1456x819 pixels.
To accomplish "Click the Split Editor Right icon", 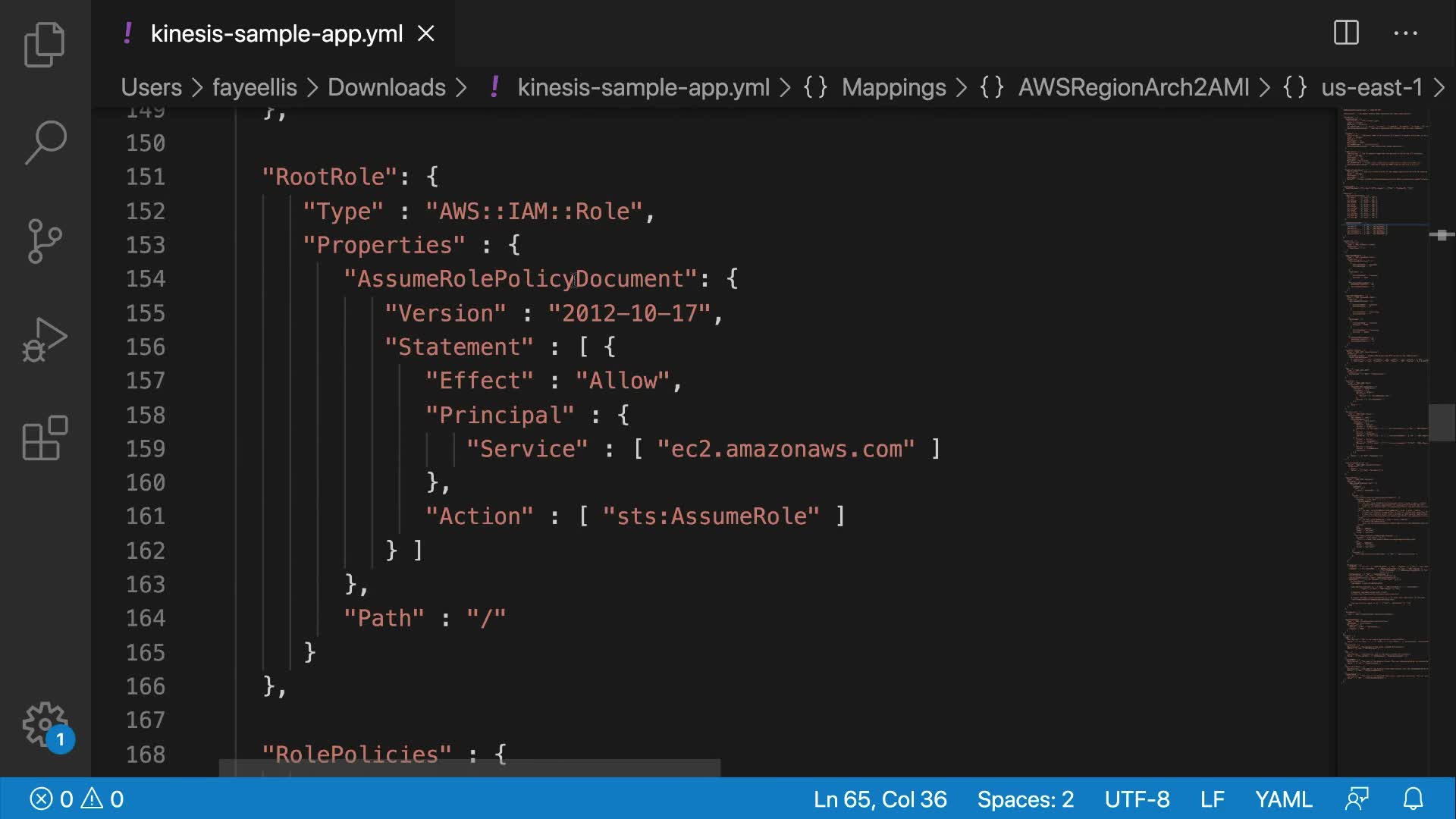I will 1346,33.
